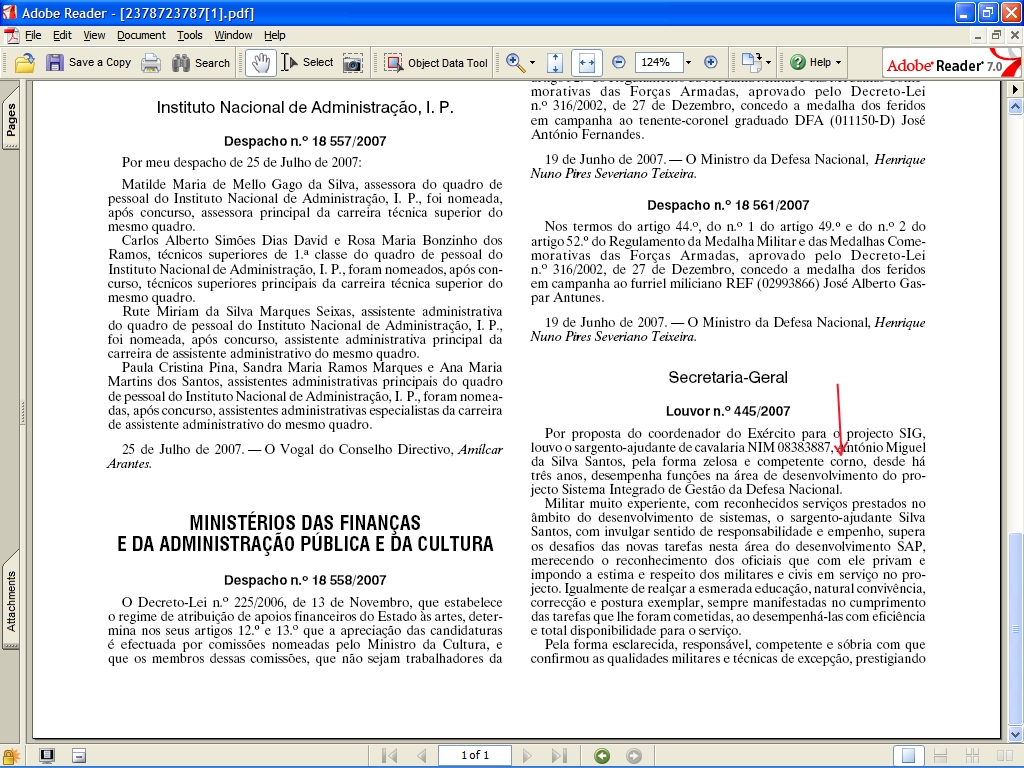Go to the previous page

click(x=422, y=756)
